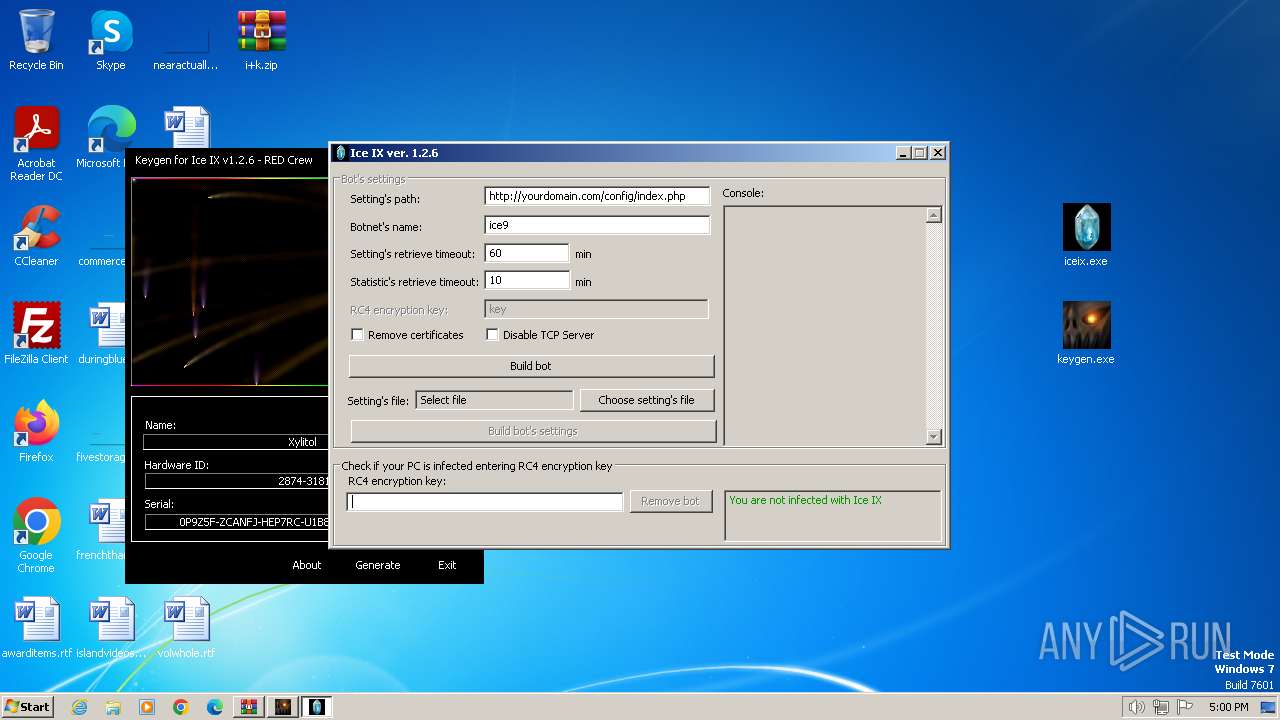Tick the Disable TCP Server checkbox

click(492, 335)
